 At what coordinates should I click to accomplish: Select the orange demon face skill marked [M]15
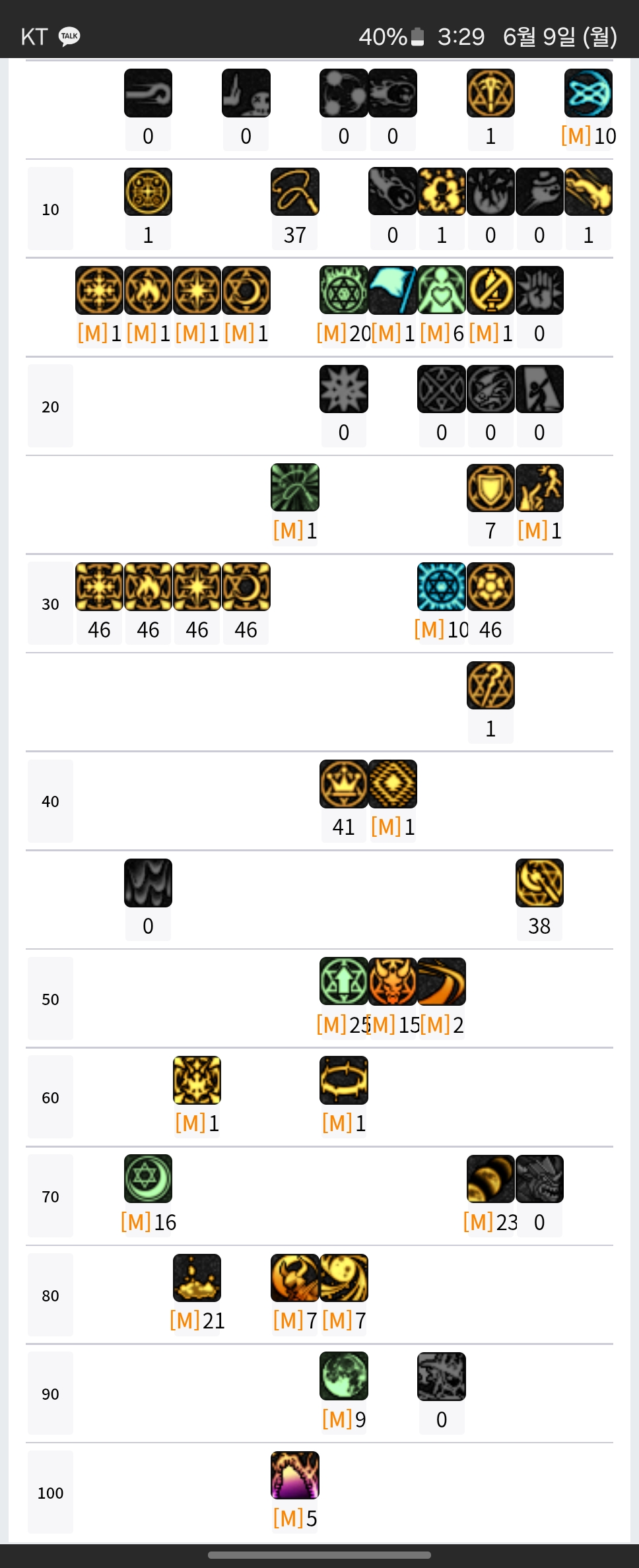point(393,981)
